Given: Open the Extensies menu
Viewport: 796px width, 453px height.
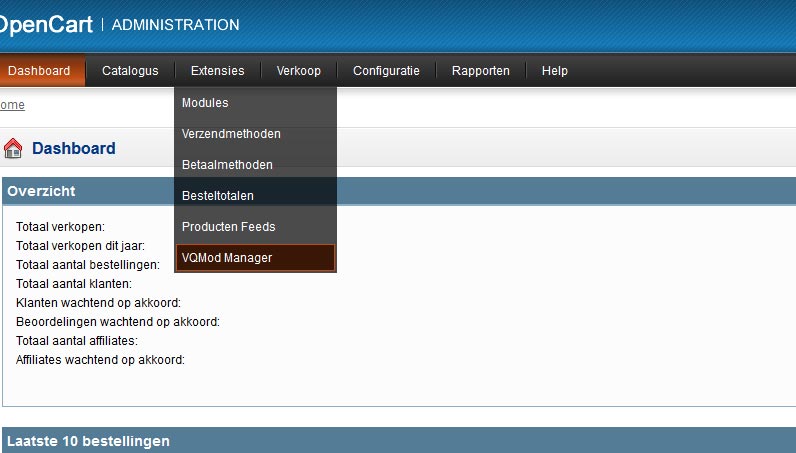Looking at the screenshot, I should (x=217, y=71).
